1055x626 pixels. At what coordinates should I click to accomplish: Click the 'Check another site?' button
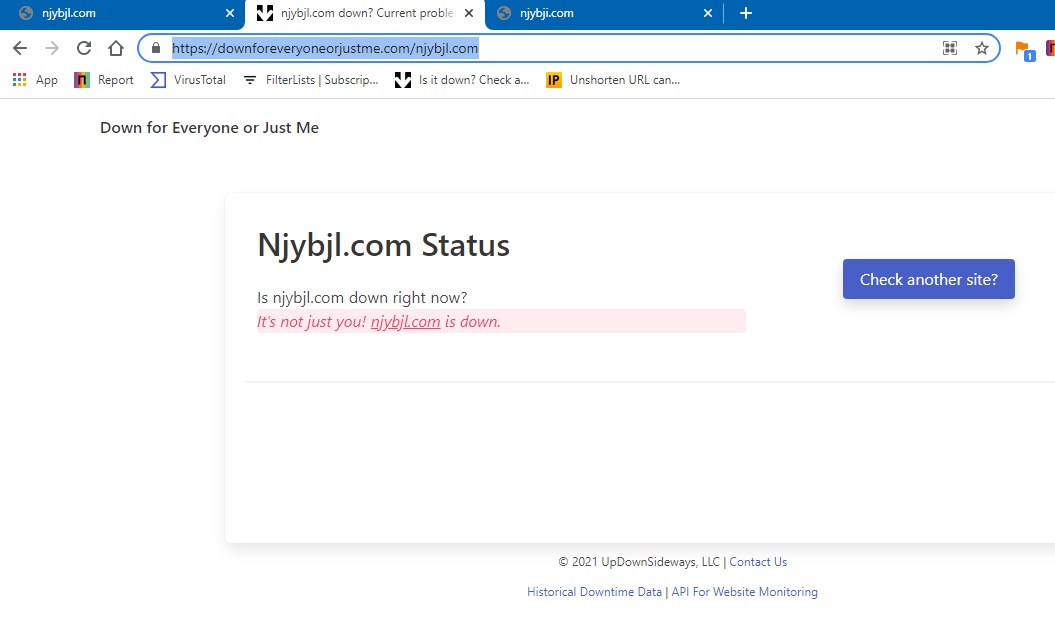(x=929, y=279)
